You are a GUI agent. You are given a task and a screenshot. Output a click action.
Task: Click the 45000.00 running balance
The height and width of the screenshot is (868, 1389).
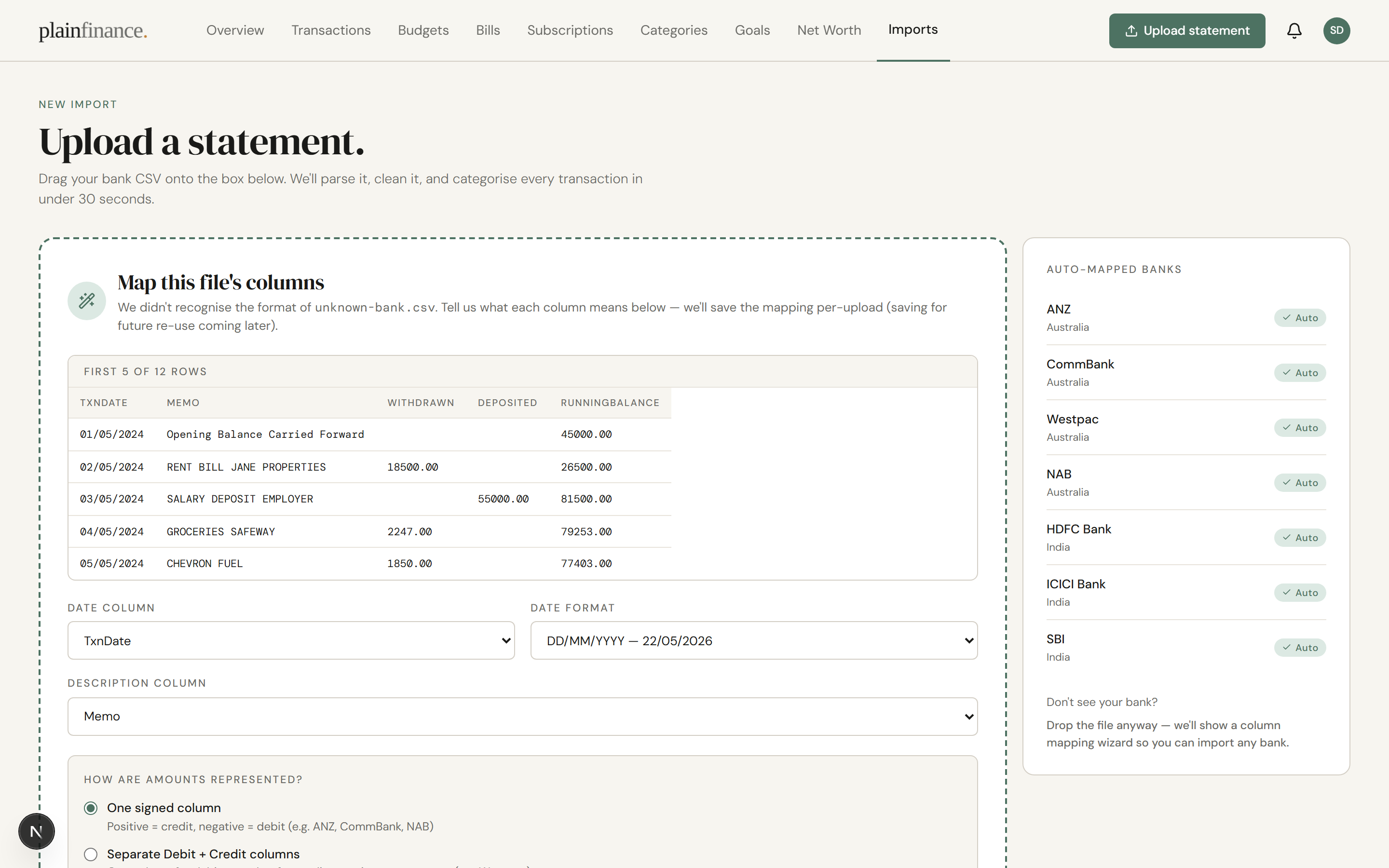(586, 434)
